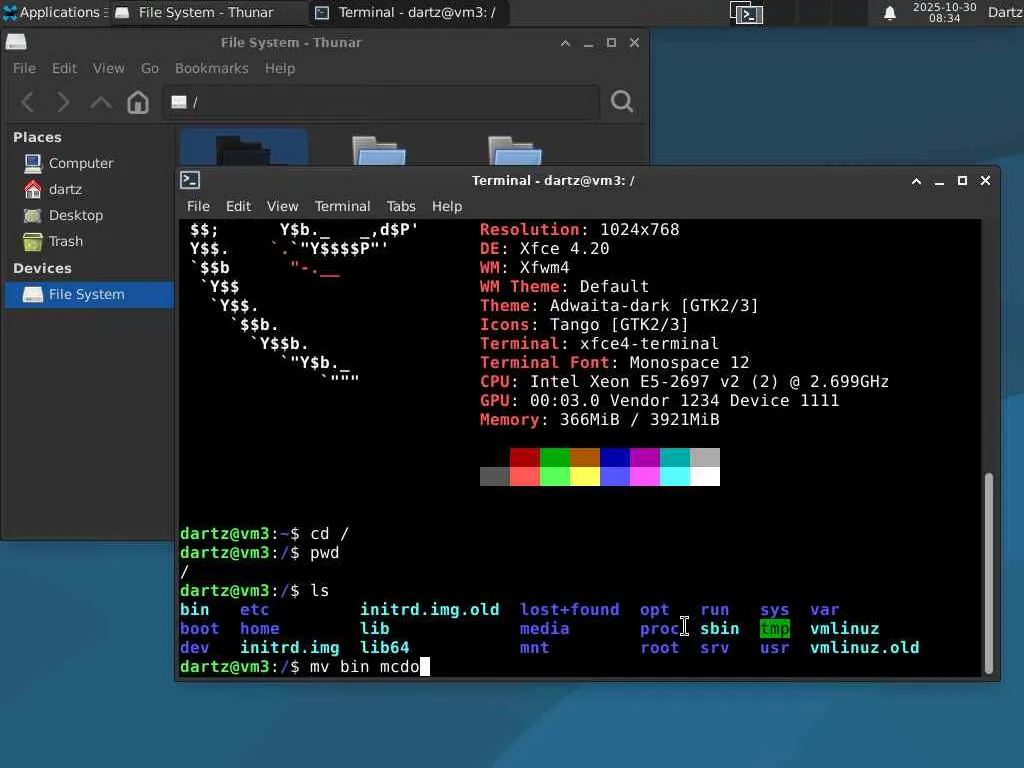1024x768 pixels.
Task: Click the Desktop icon in sidebar
Action: pyautogui.click(x=33, y=216)
